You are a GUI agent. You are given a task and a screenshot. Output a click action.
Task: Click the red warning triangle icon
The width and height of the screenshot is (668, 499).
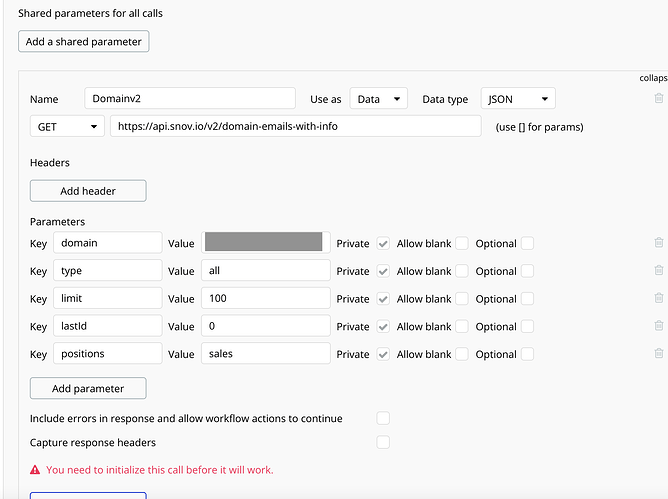35,469
